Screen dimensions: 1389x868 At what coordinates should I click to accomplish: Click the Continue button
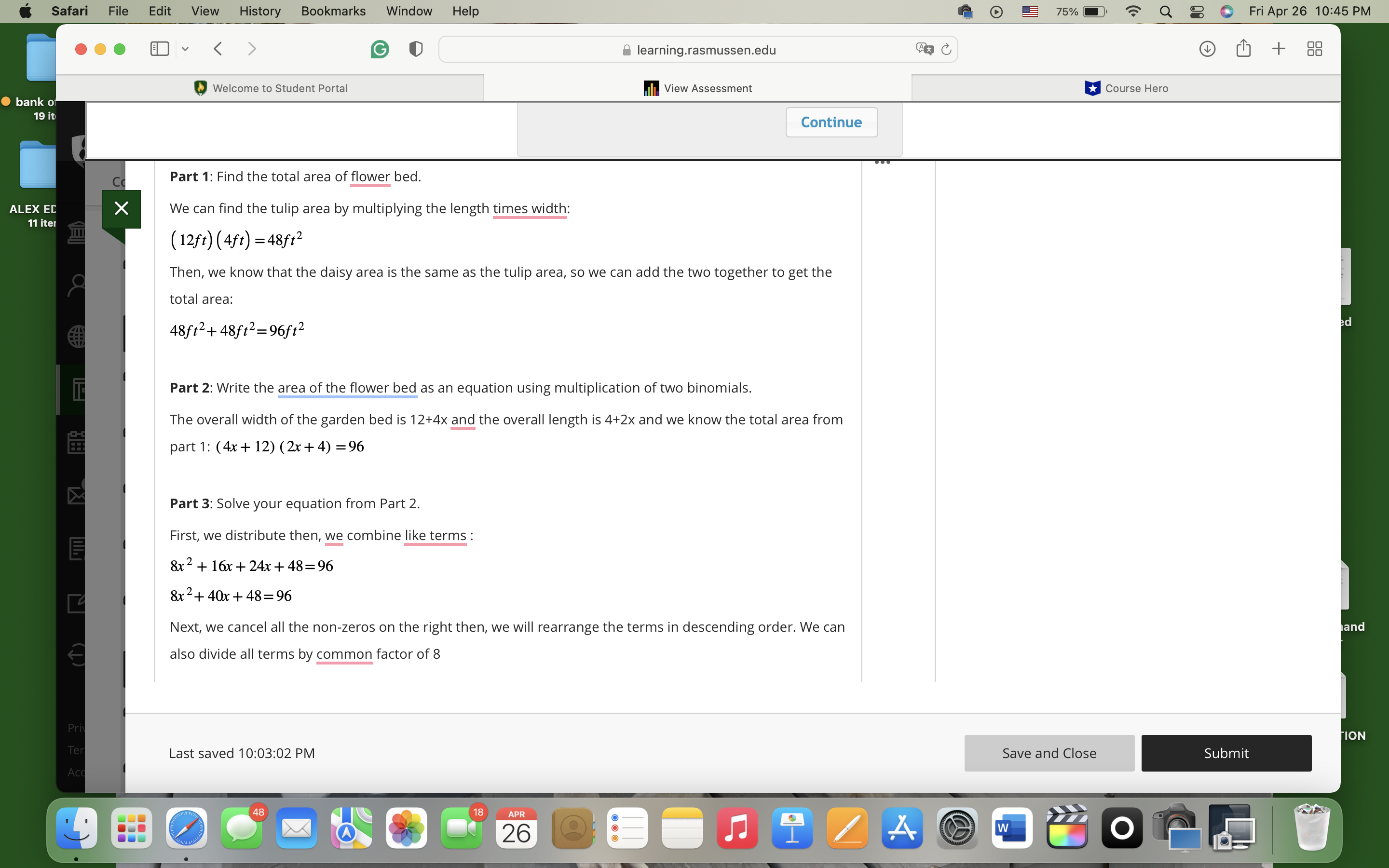coord(831,122)
